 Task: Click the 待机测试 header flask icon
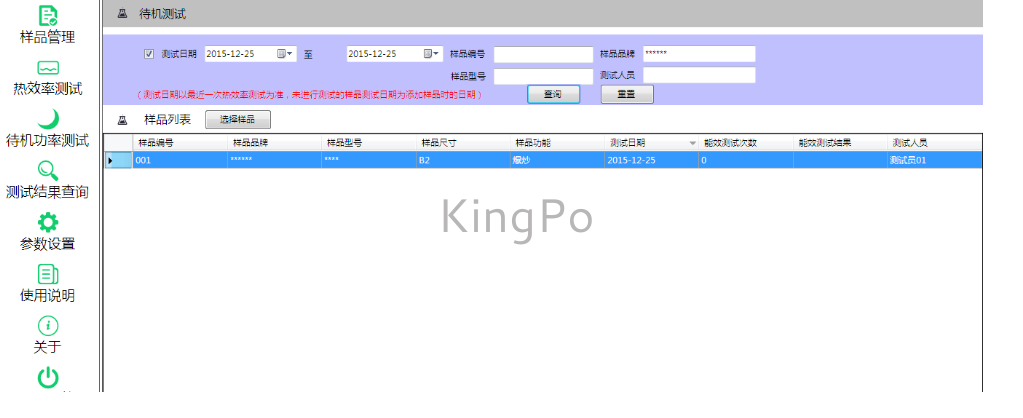pos(123,14)
